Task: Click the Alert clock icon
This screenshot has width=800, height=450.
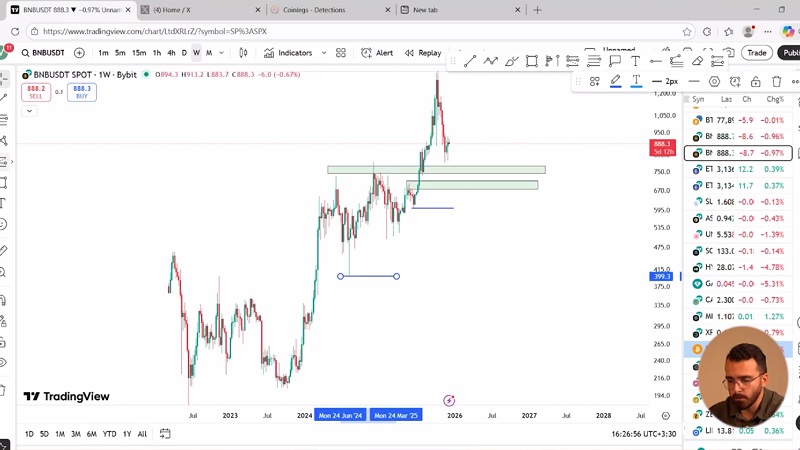Action: 368,53
